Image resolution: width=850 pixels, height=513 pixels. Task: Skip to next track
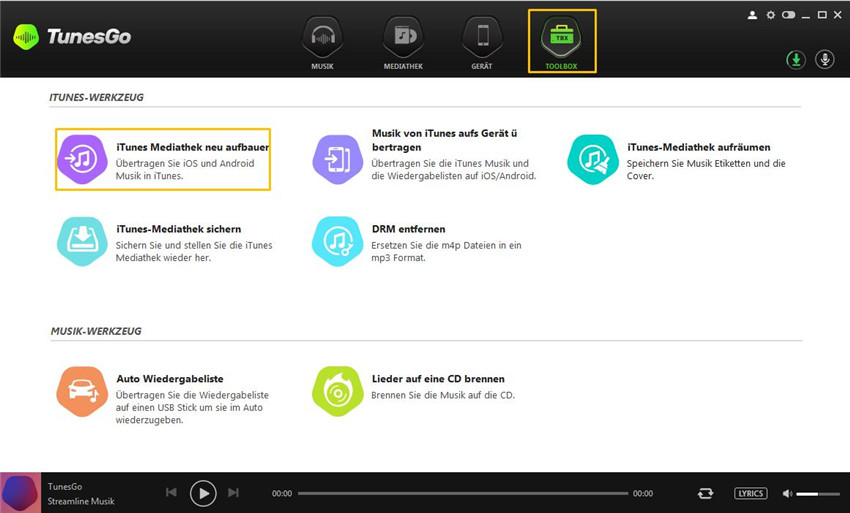[x=233, y=492]
